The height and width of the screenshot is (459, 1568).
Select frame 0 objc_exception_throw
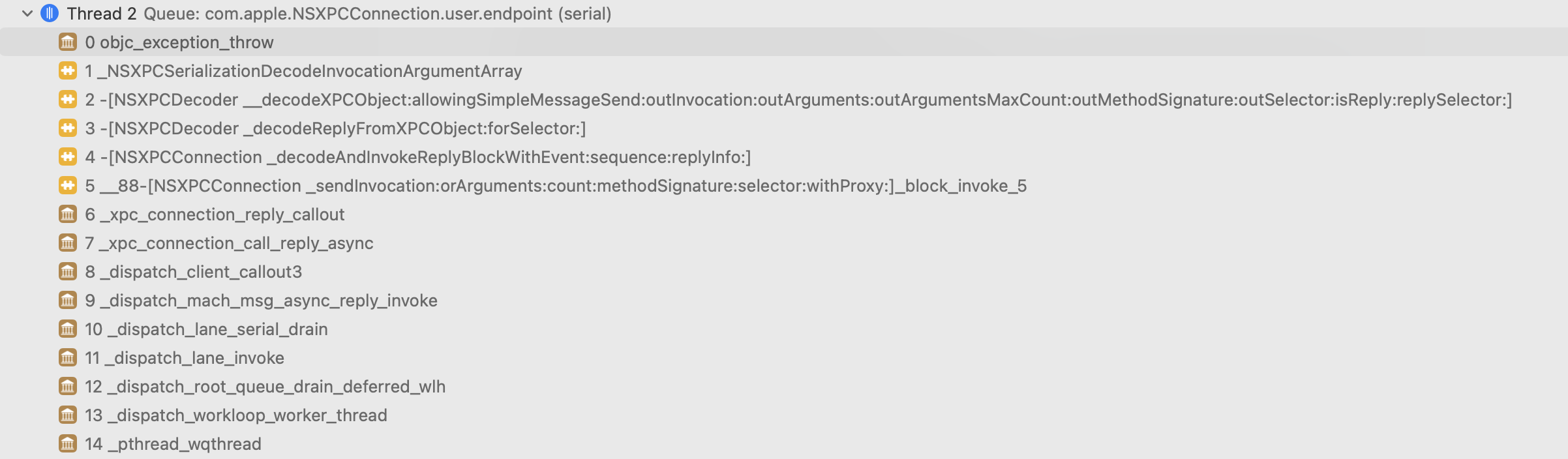784,42
